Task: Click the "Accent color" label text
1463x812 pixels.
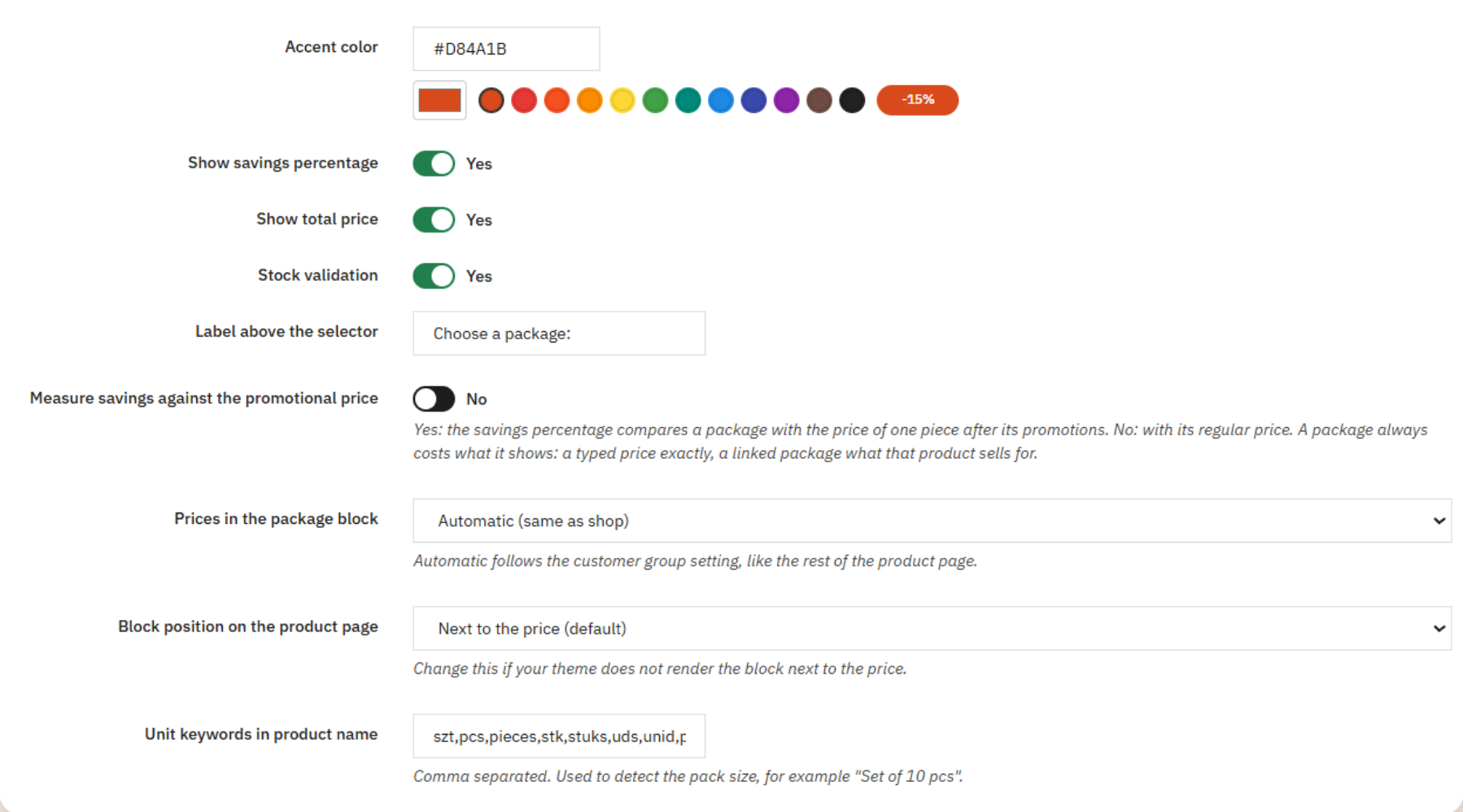Action: [331, 47]
